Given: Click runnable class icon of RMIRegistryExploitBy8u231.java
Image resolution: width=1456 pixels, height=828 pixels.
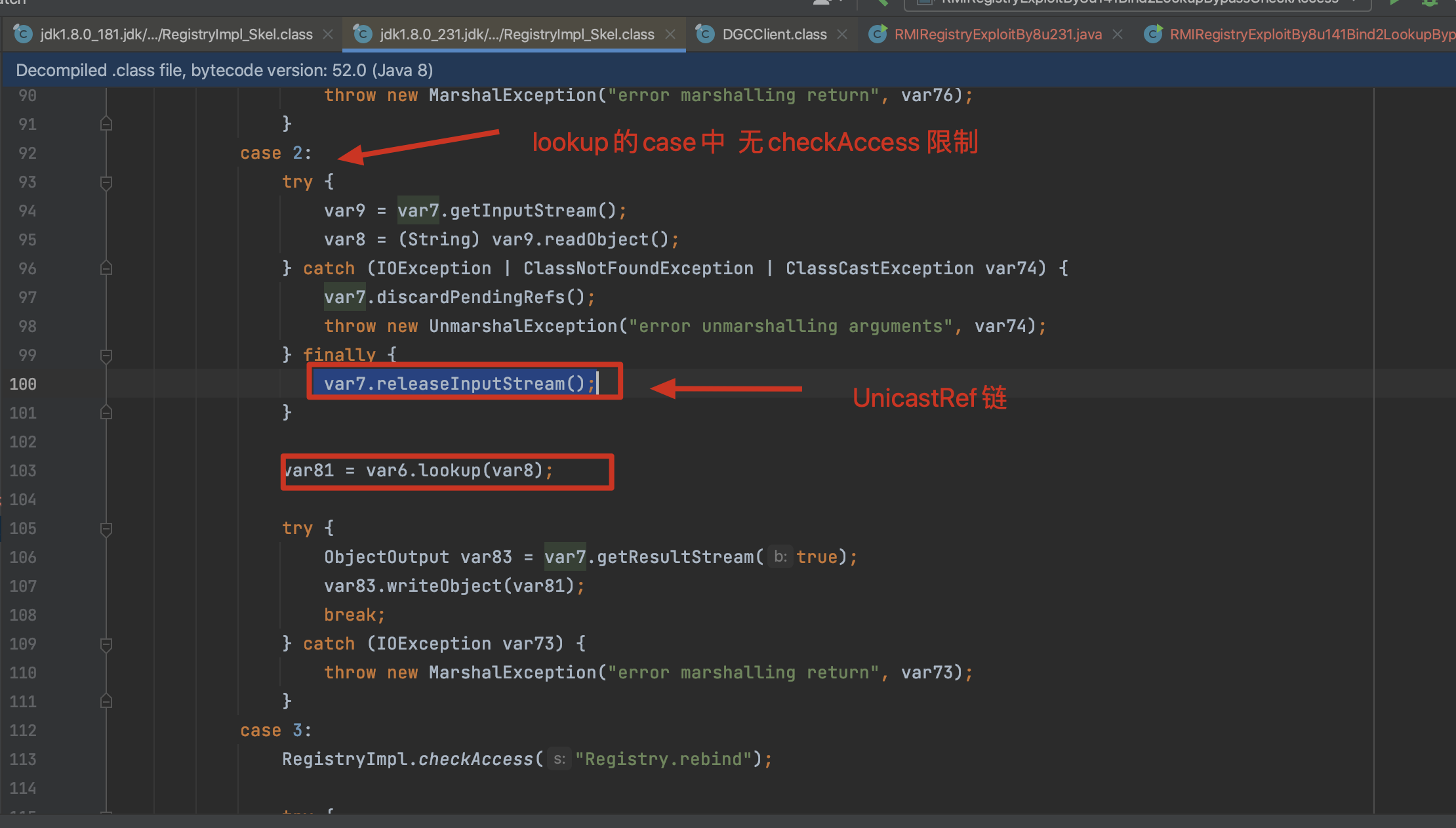Looking at the screenshot, I should tap(878, 34).
